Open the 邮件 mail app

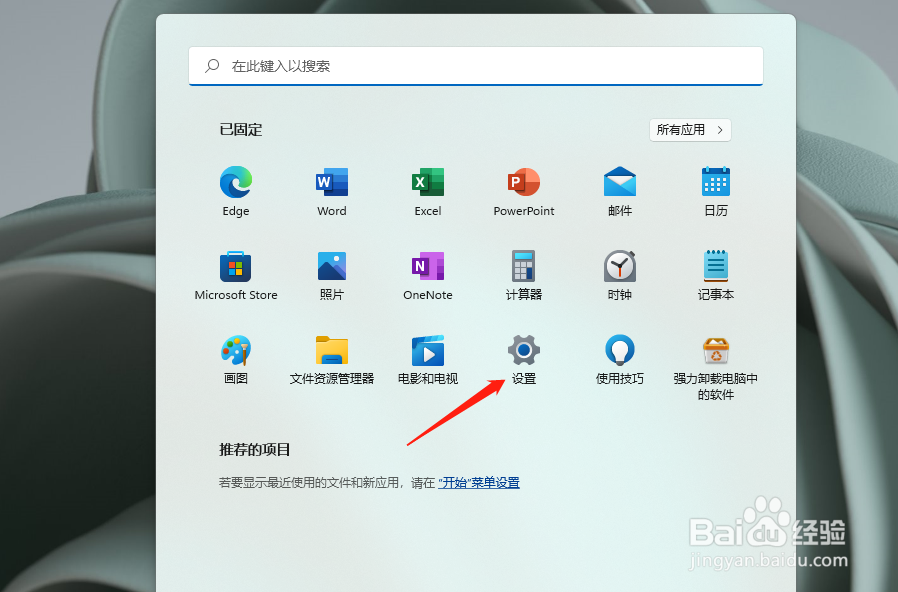coord(620,191)
